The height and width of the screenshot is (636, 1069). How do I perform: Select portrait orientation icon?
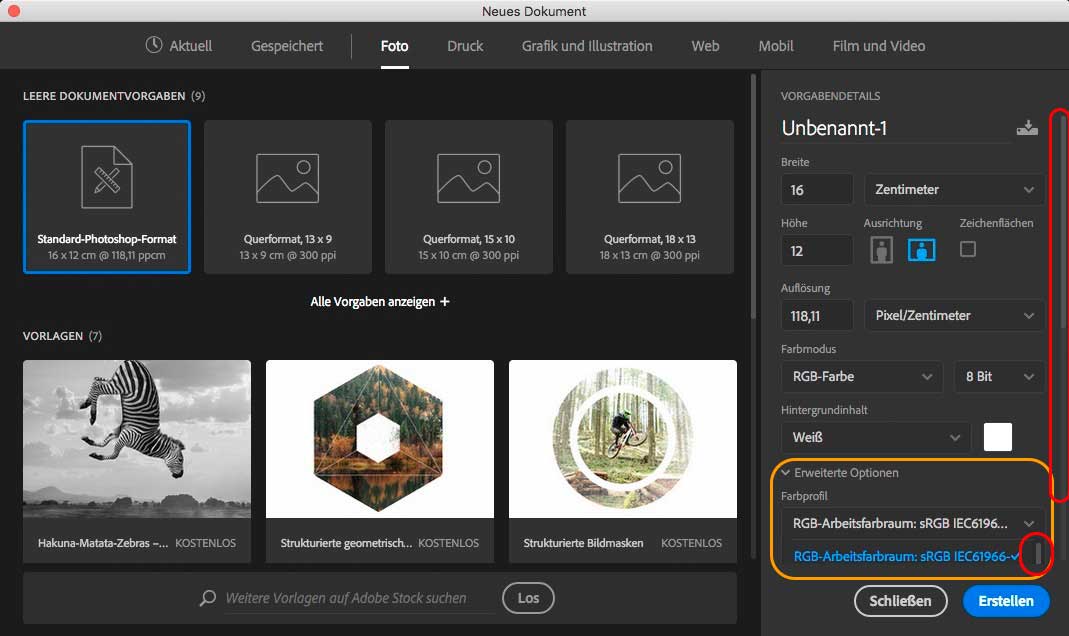881,250
